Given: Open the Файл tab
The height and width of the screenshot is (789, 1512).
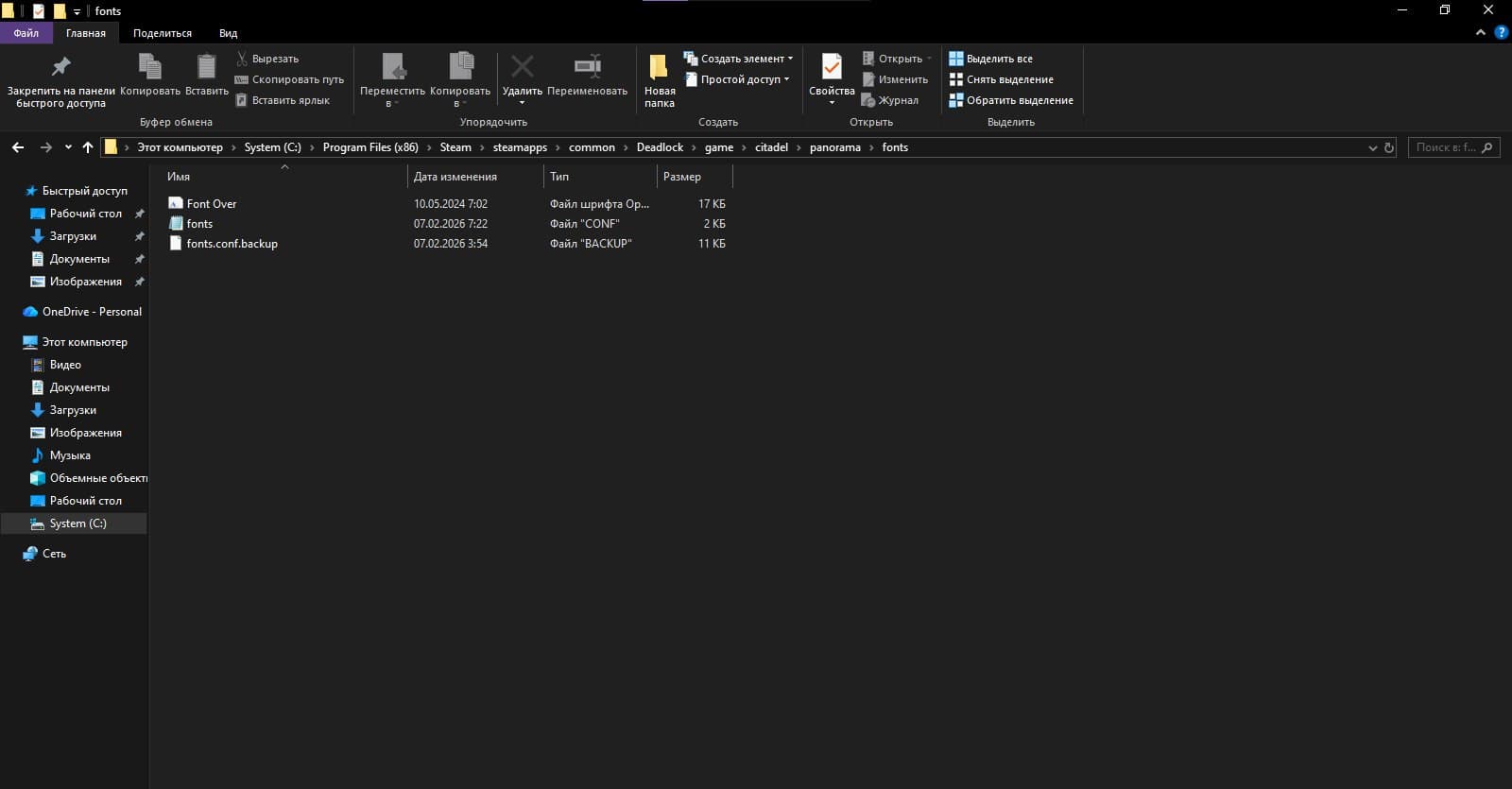Looking at the screenshot, I should click(x=26, y=33).
